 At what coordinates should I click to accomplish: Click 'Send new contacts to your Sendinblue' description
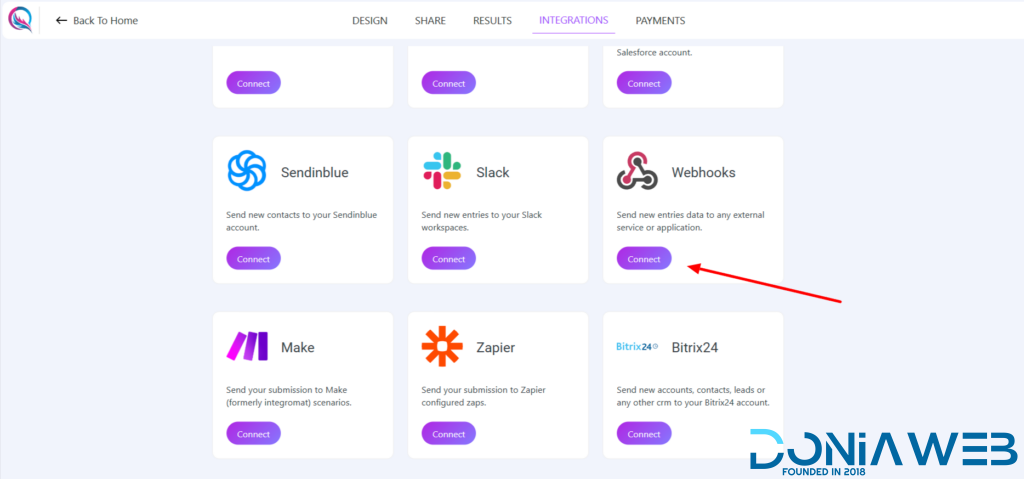click(302, 222)
